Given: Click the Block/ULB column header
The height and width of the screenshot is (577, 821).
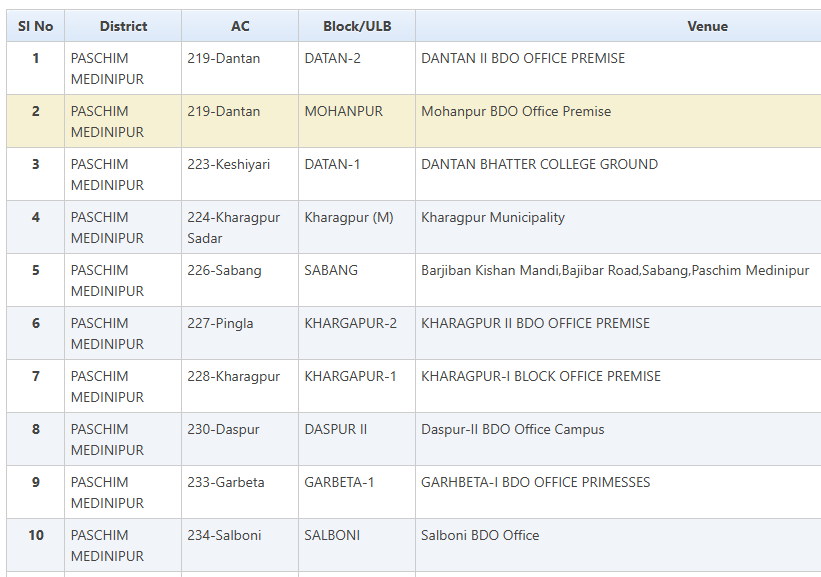Looking at the screenshot, I should 356,26.
